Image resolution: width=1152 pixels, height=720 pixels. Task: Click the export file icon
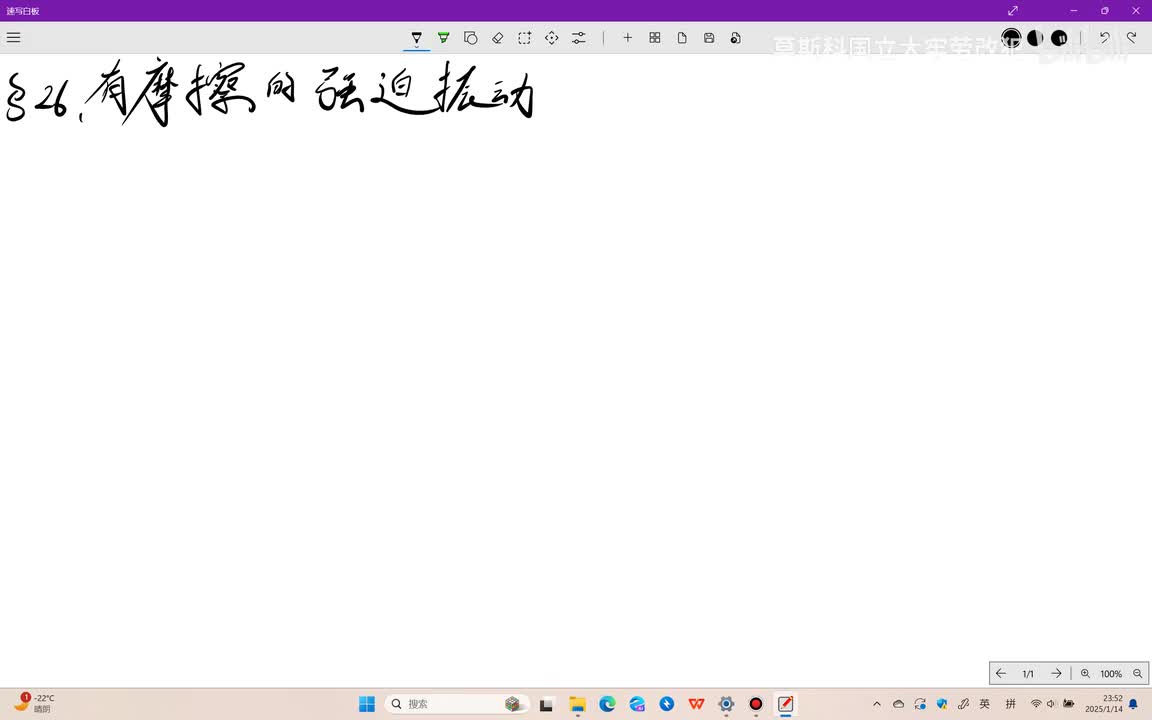tap(735, 37)
